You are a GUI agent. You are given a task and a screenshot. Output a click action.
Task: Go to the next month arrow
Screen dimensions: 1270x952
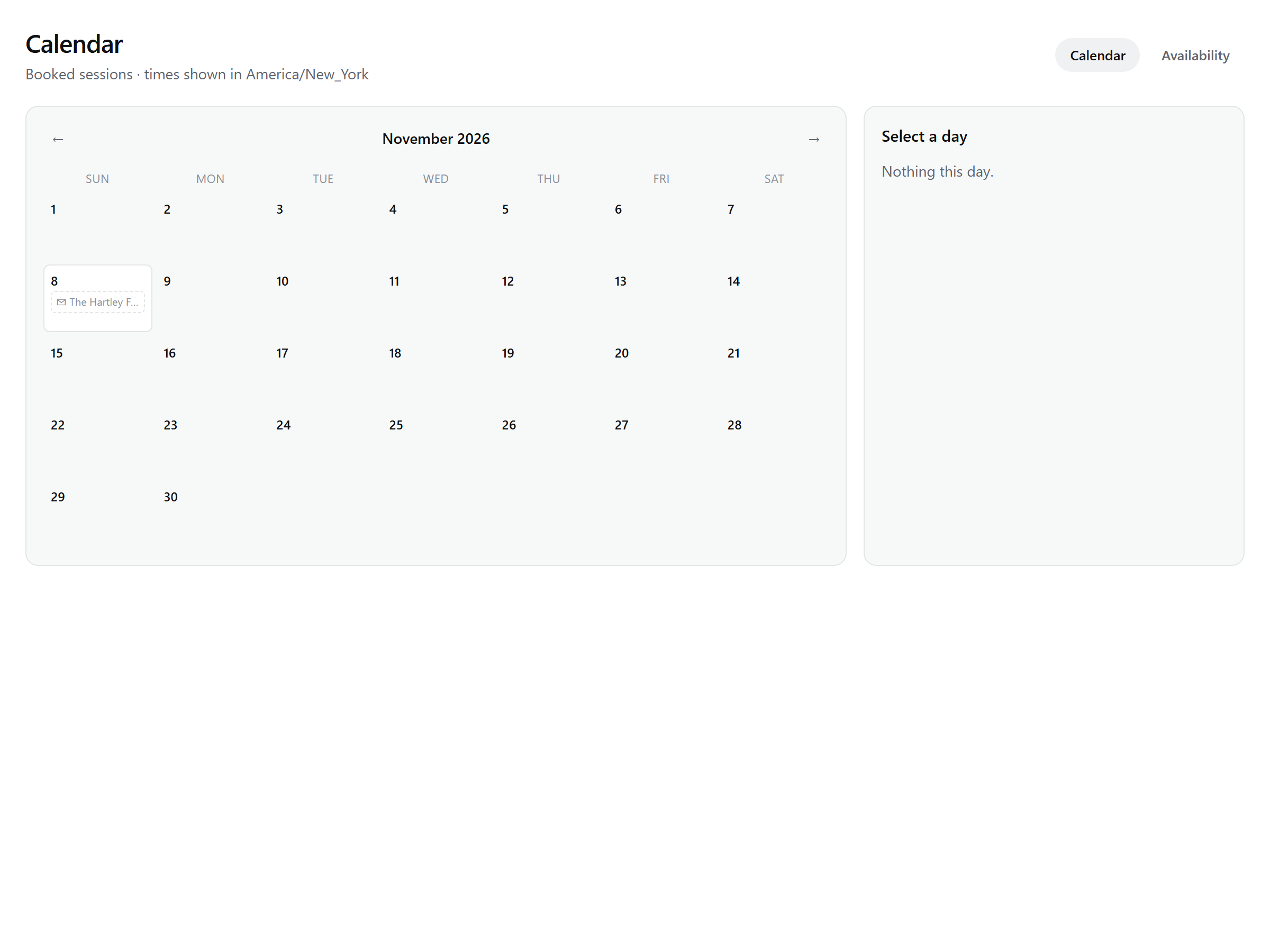point(813,140)
